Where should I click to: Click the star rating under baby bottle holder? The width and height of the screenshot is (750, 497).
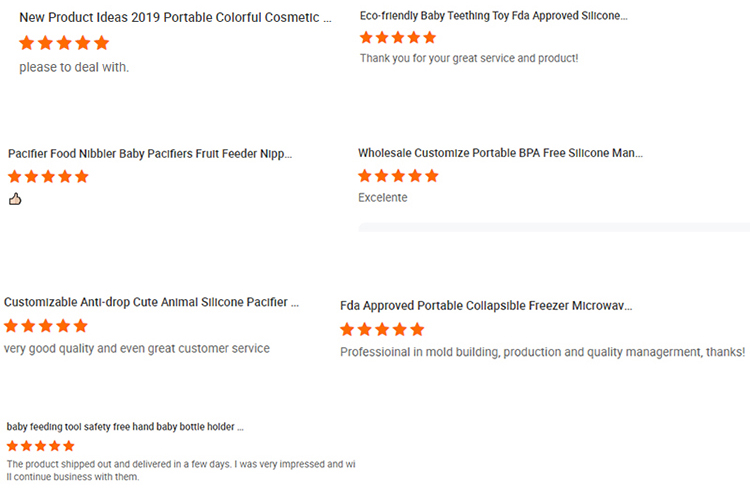click(41, 446)
